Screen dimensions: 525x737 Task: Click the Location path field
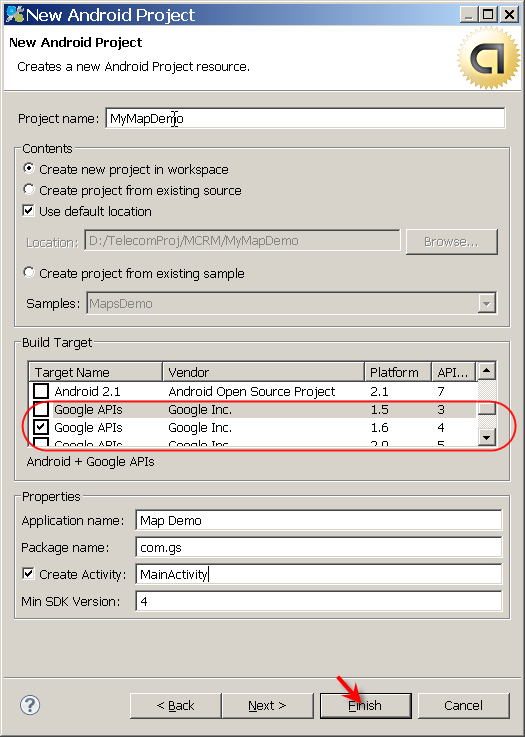coord(242,241)
